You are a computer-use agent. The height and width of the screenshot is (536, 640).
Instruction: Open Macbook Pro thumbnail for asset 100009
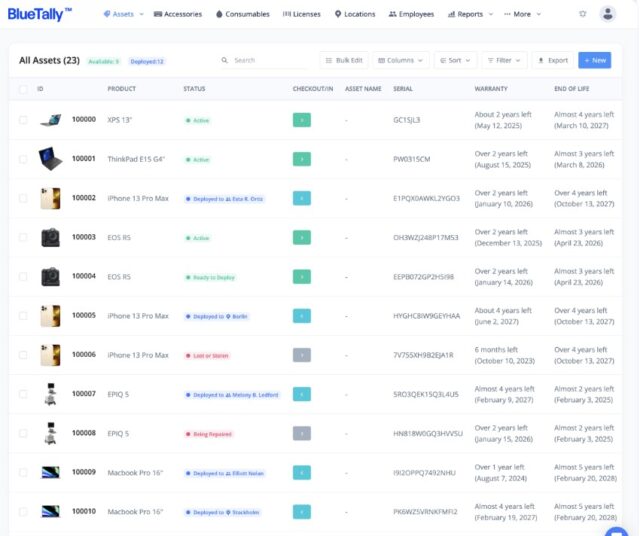(x=51, y=473)
